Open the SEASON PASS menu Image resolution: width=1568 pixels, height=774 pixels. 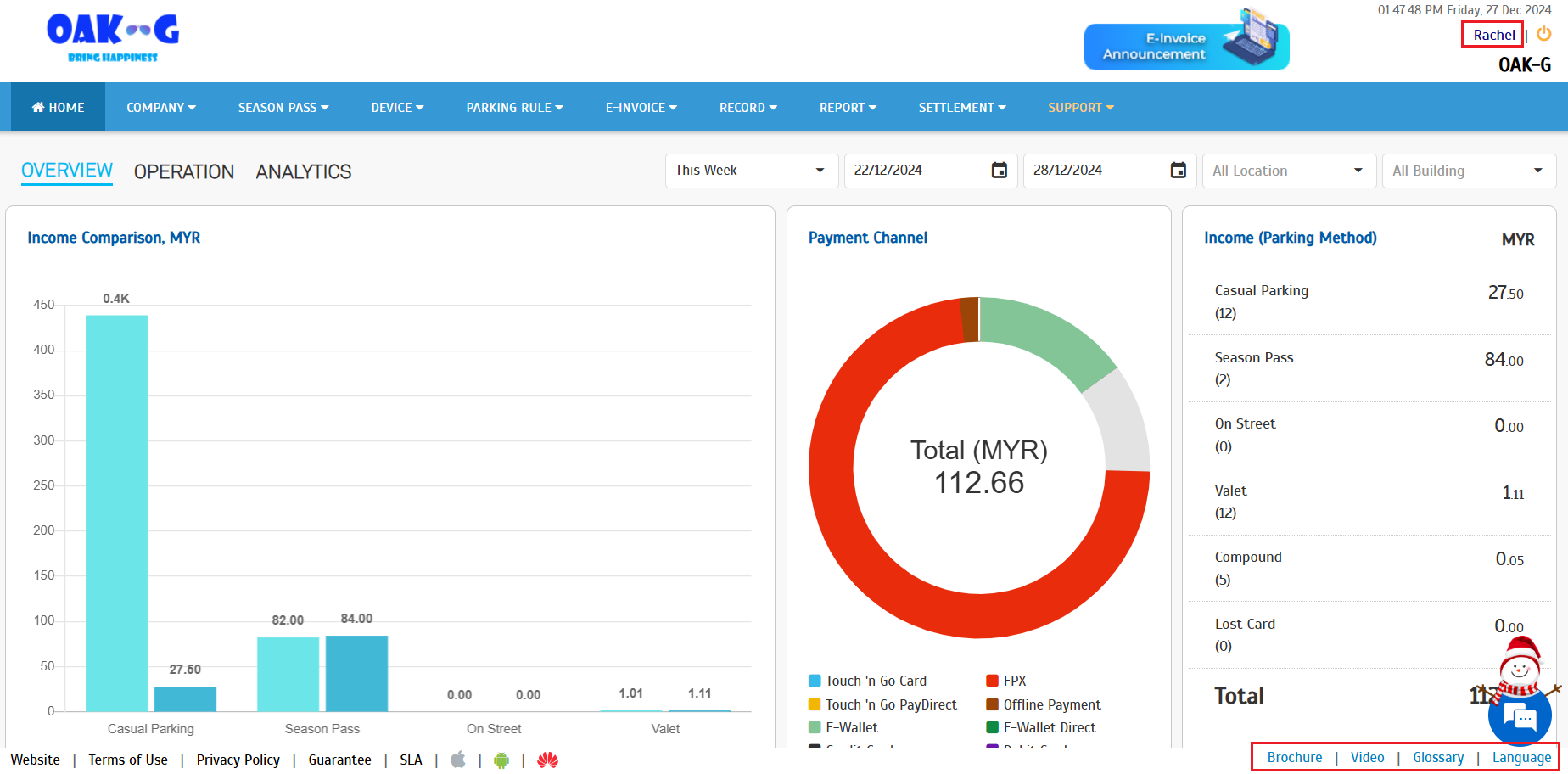pyautogui.click(x=283, y=108)
